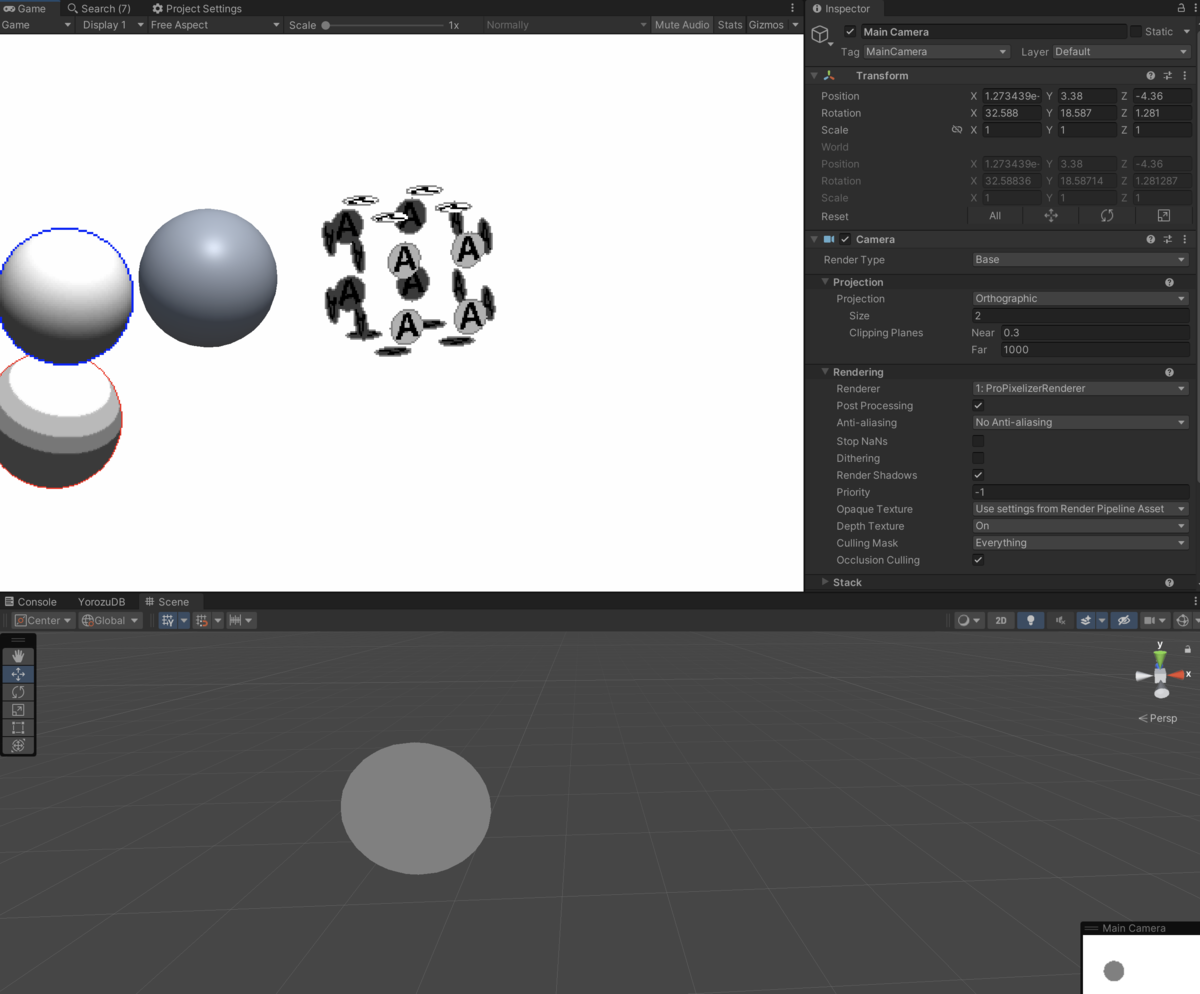Open the Anti-aliasing dropdown
The image size is (1200, 994).
point(1080,422)
